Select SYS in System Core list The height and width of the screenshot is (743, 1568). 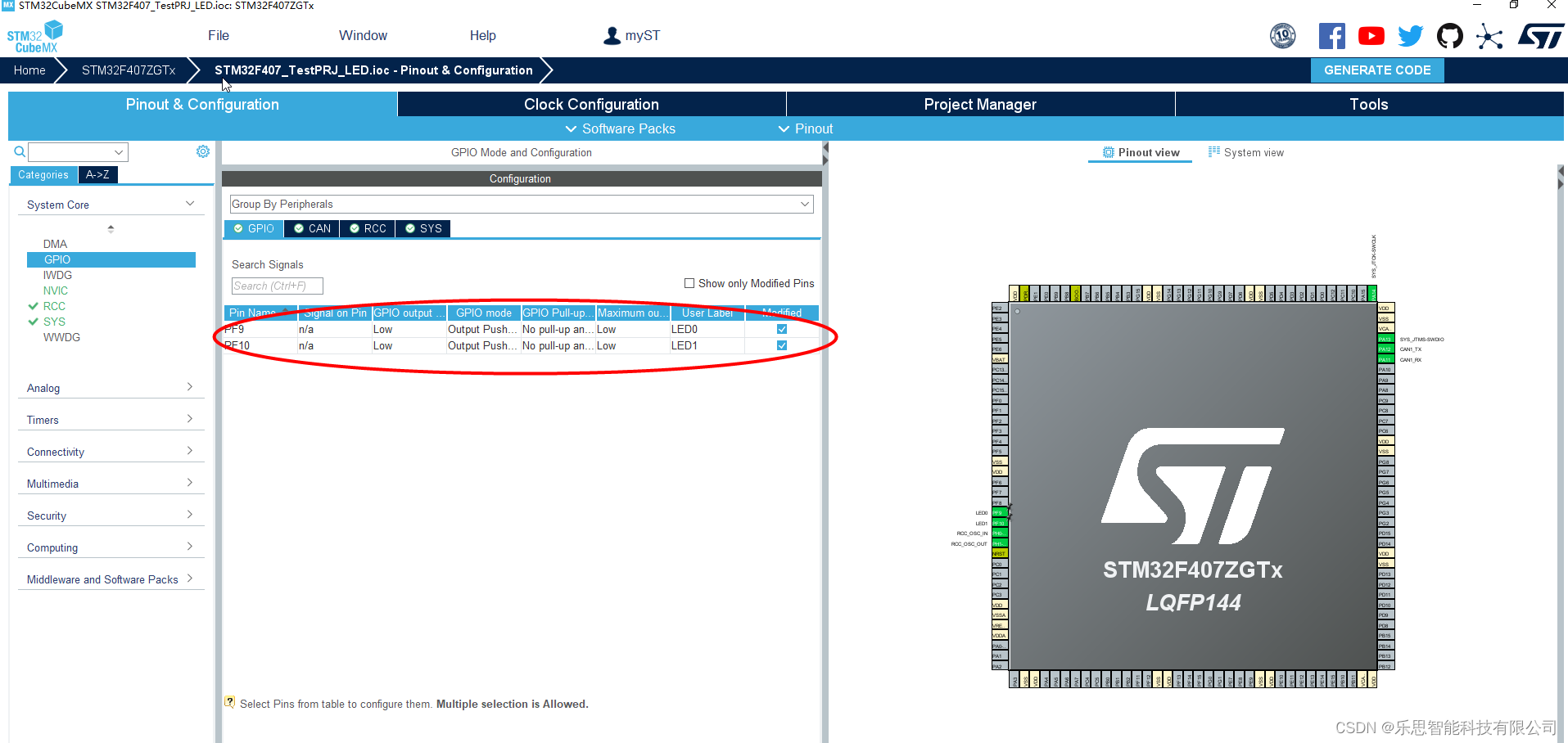click(54, 322)
